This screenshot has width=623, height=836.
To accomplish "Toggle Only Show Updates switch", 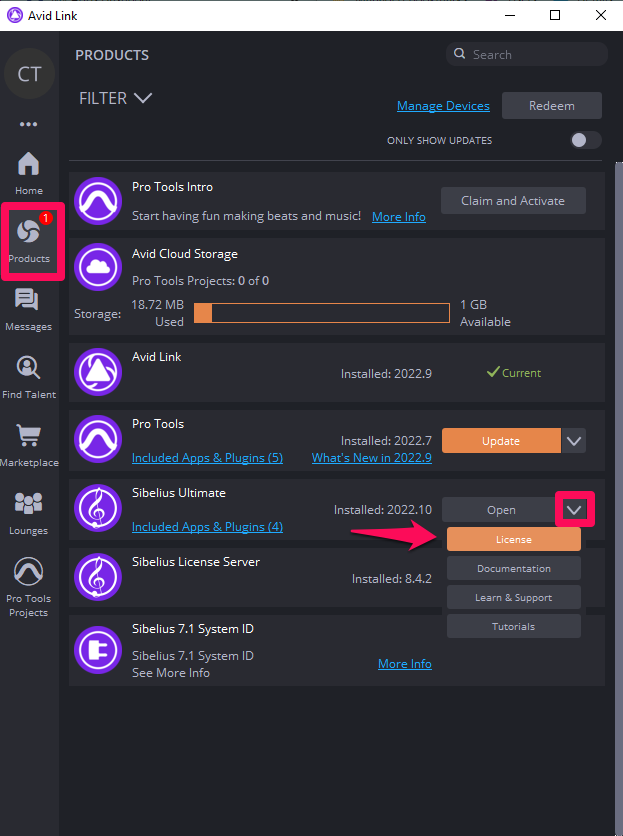I will [x=586, y=140].
